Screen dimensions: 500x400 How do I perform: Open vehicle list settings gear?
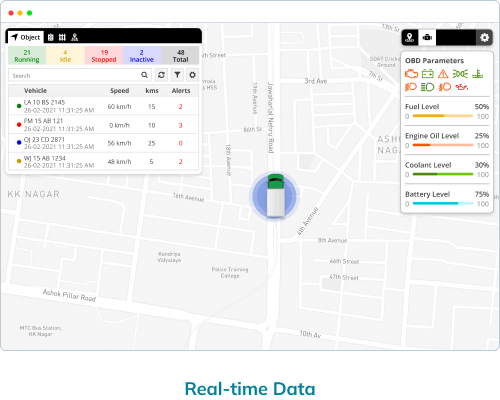point(192,75)
